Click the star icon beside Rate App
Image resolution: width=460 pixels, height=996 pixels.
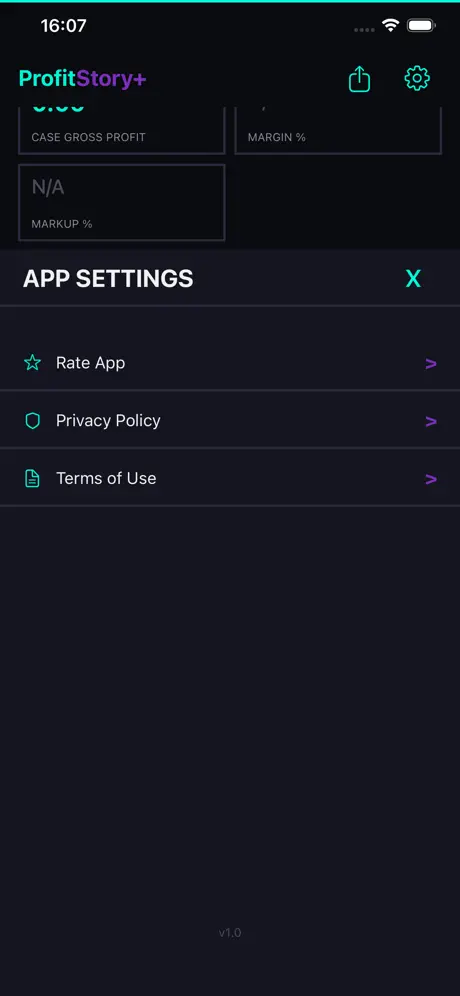(32, 363)
